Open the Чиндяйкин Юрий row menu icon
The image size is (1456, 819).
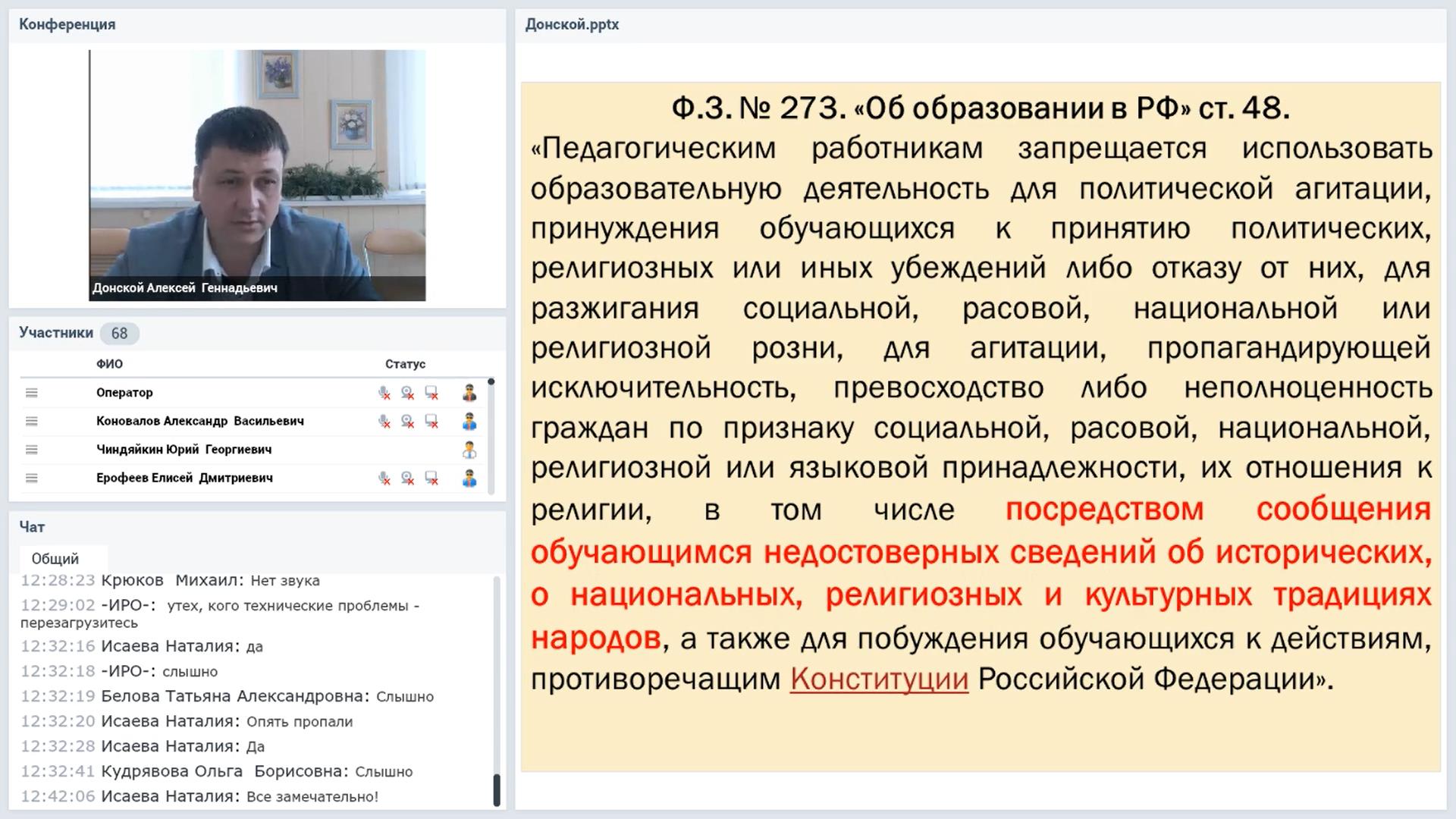[31, 450]
